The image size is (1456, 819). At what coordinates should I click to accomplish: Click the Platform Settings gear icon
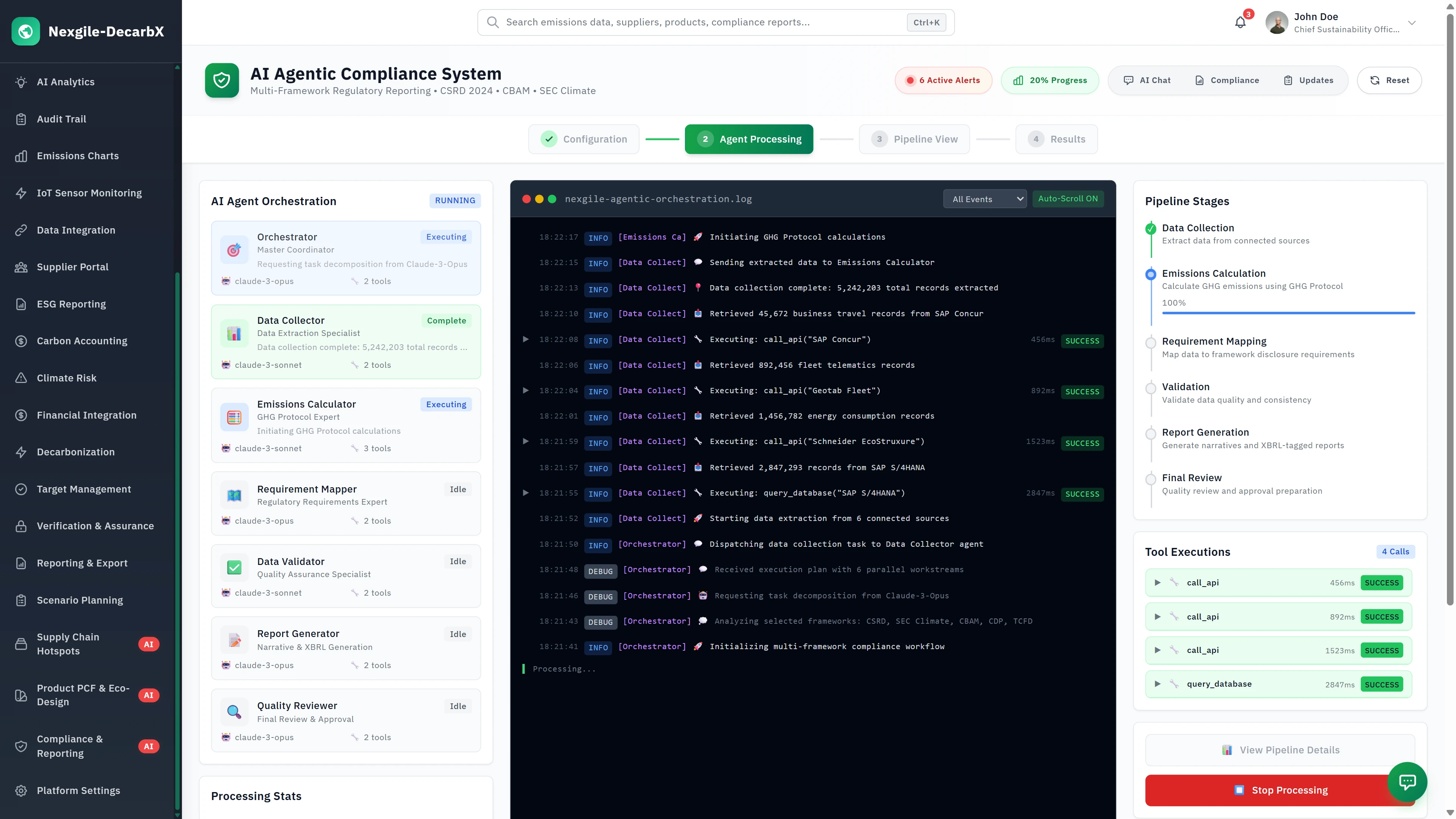click(22, 790)
